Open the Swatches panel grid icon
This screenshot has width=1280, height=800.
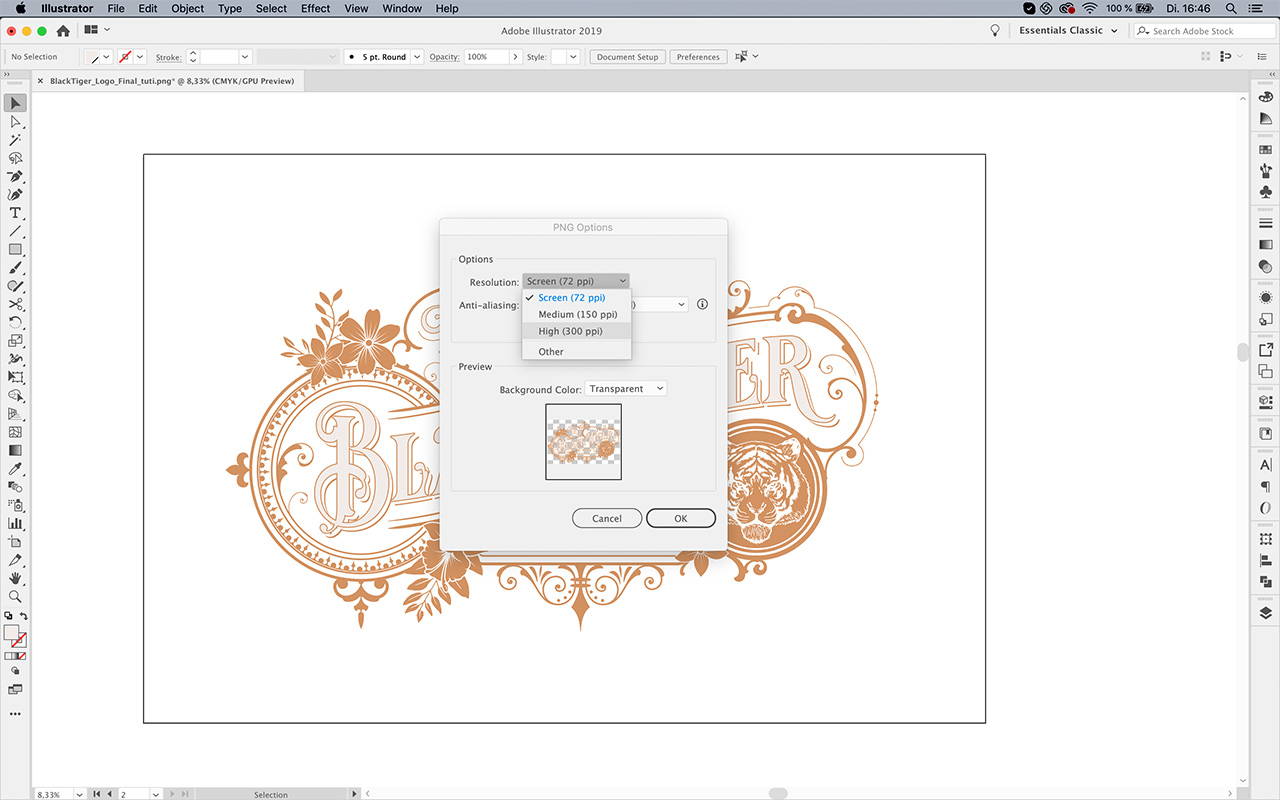pos(1265,149)
